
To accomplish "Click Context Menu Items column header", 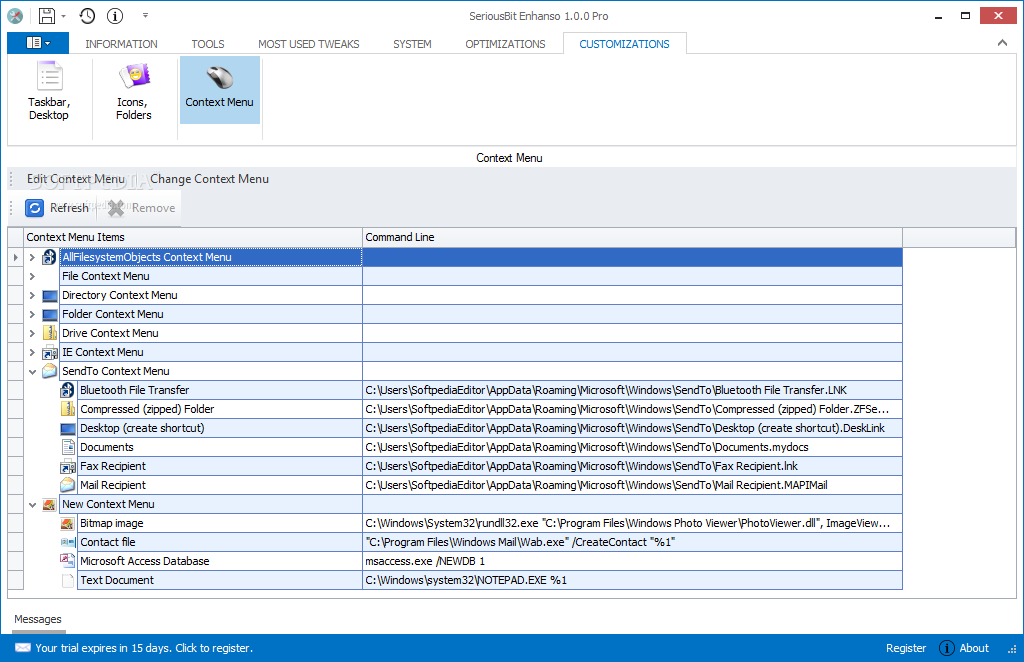I will tap(193, 237).
